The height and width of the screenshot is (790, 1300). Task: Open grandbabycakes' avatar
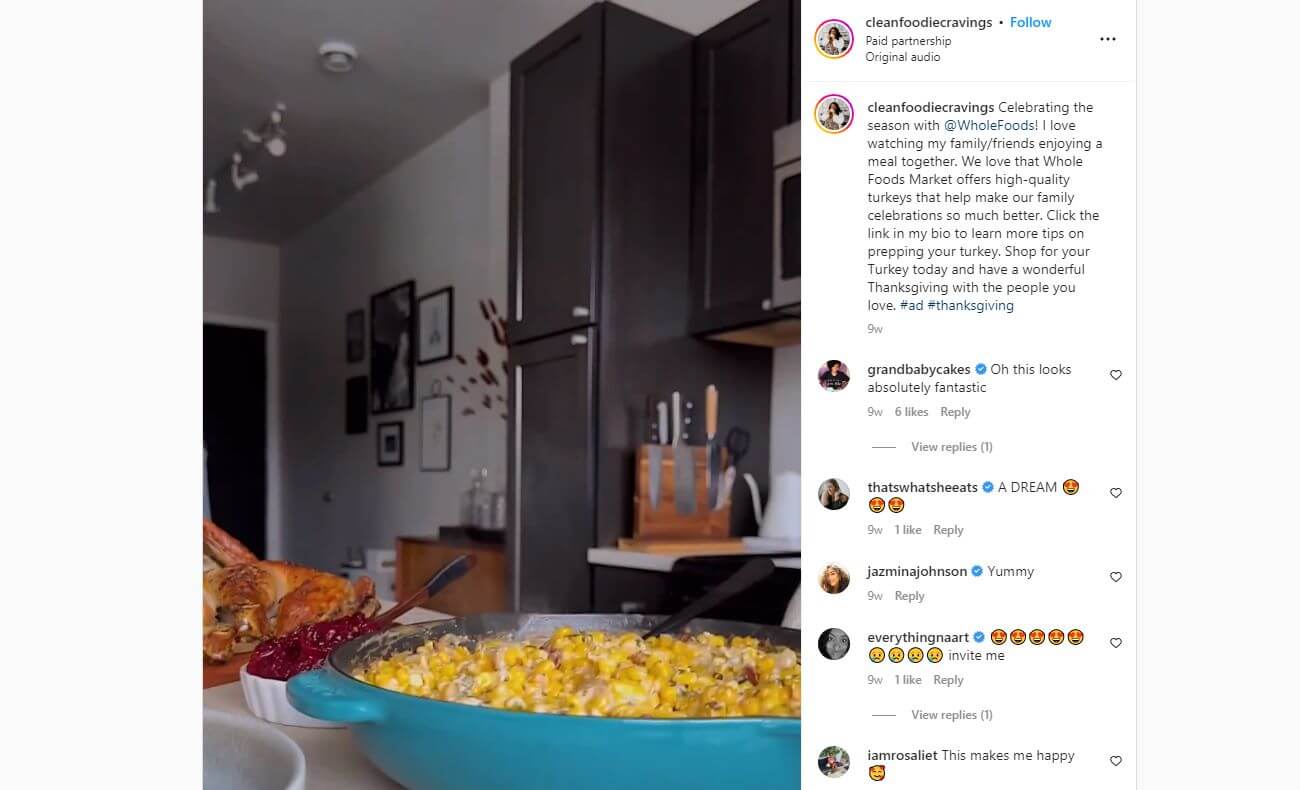834,376
